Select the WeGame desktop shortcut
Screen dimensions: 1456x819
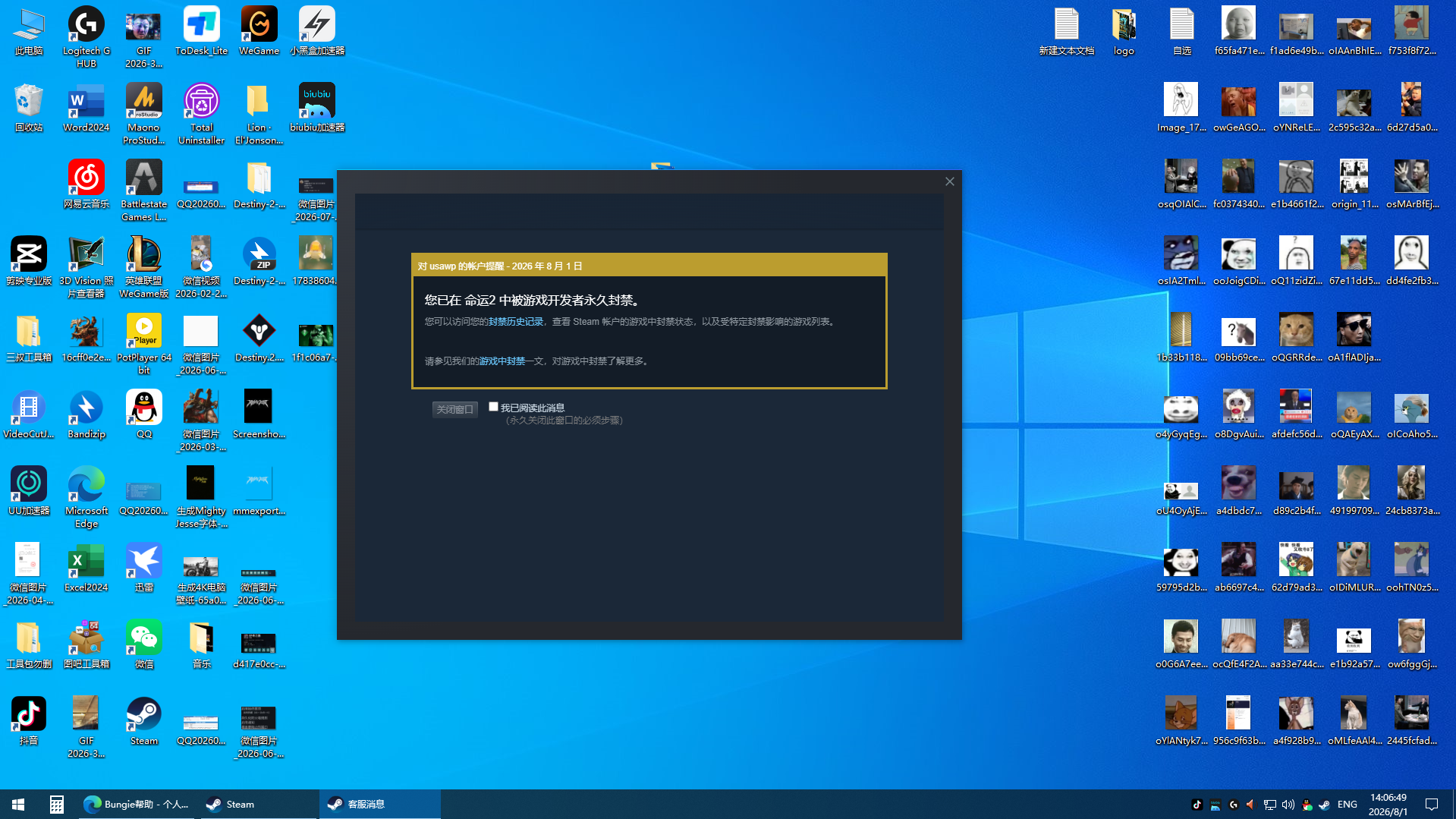click(x=259, y=32)
